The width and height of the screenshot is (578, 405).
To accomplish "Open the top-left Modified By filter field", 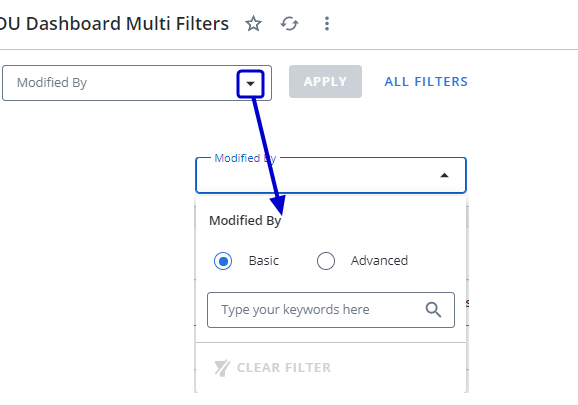I will [137, 83].
